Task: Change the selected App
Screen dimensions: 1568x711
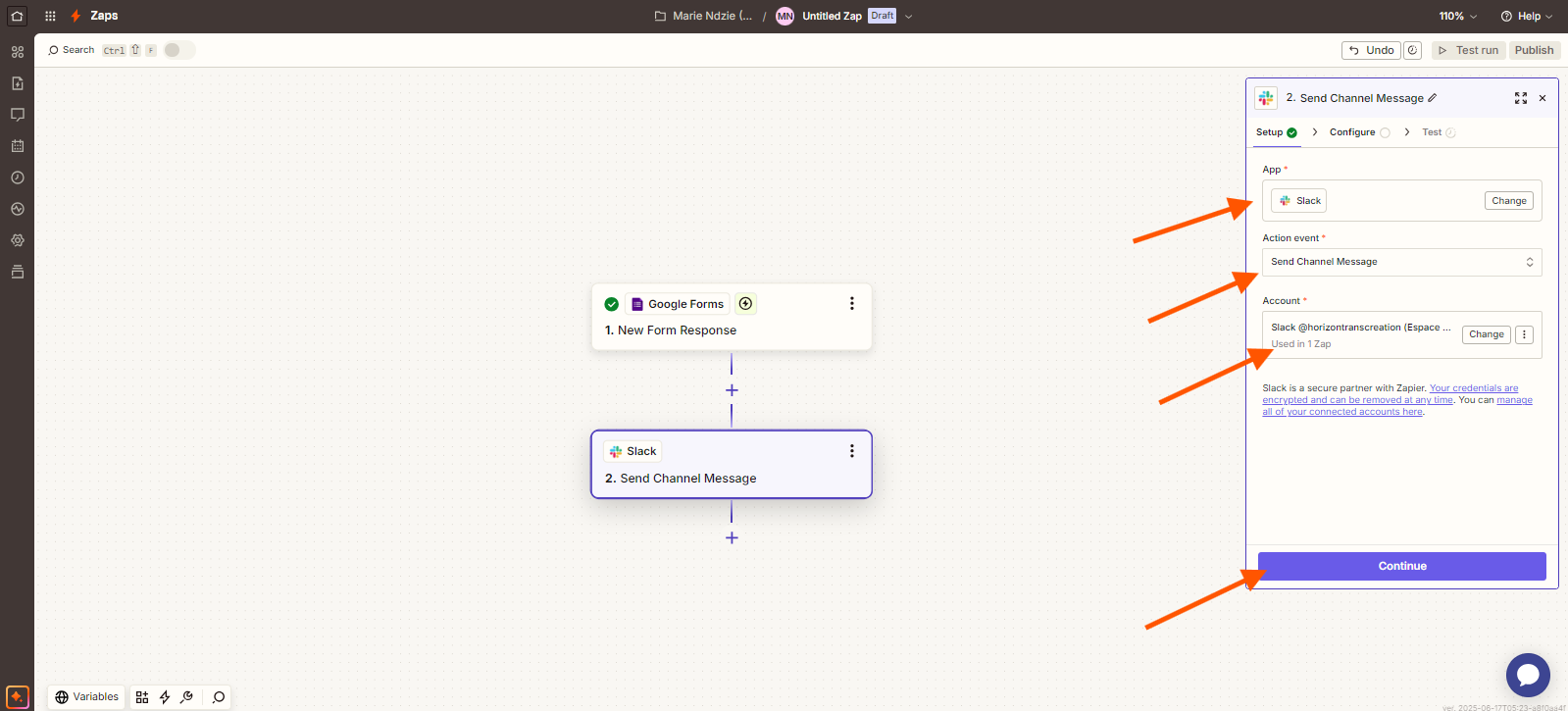Action: (x=1509, y=201)
